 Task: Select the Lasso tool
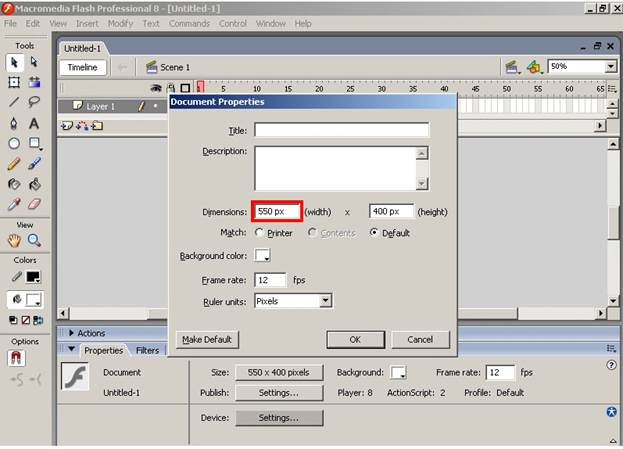(x=34, y=102)
